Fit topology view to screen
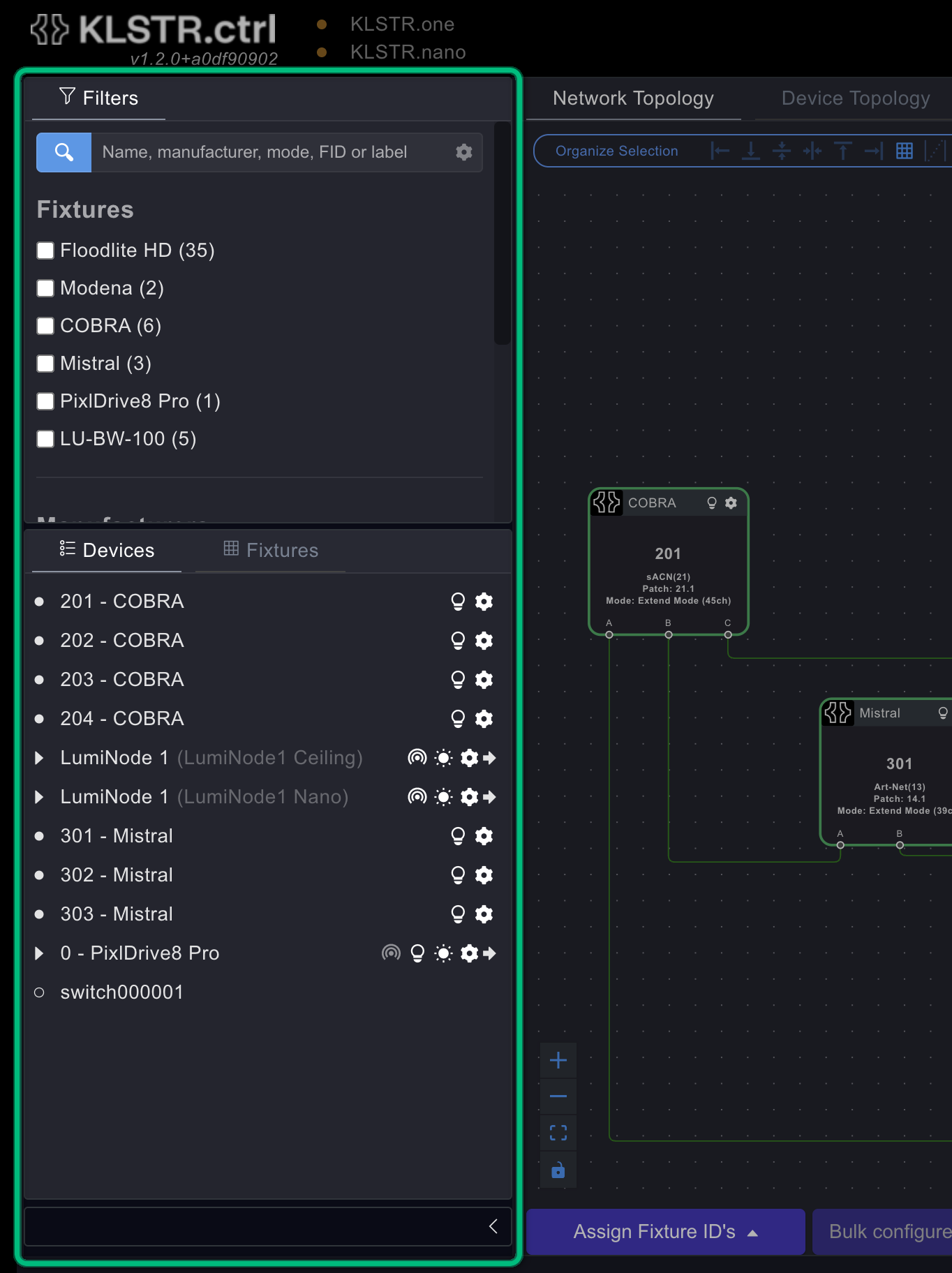Image resolution: width=952 pixels, height=1273 pixels. tap(558, 1133)
